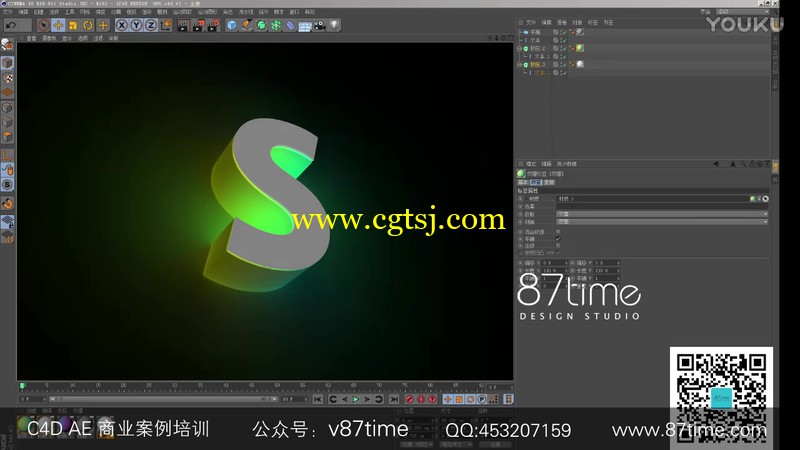The image size is (800, 450).
Task: Toggle the first checkbox under side dropdown
Action: pos(558,232)
